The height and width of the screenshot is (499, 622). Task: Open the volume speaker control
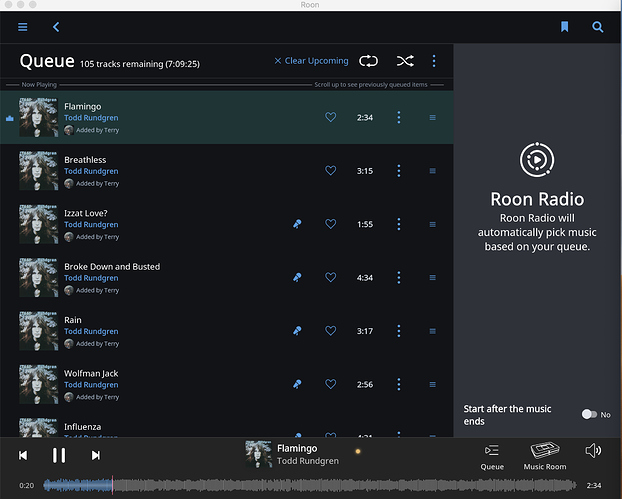click(593, 451)
